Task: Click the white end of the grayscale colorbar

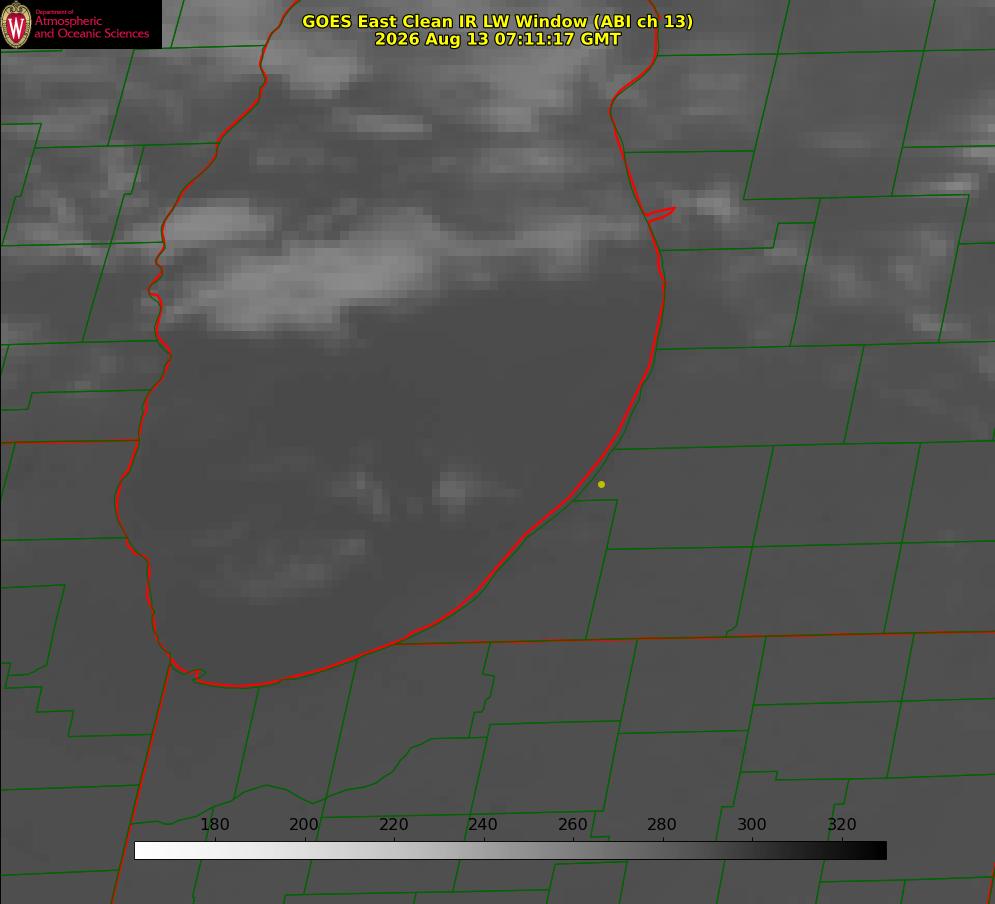Action: point(143,851)
